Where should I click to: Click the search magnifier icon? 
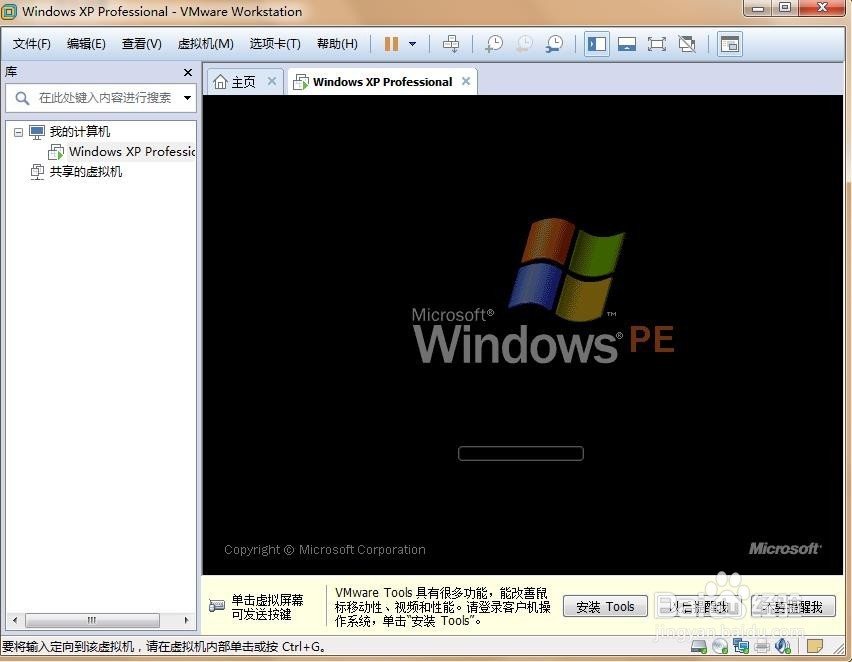pos(22,98)
